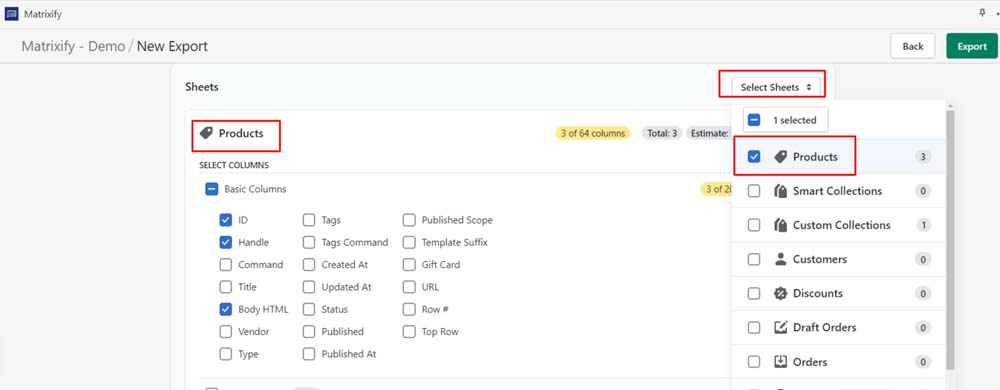Open the Select Sheets dropdown
Screen dimensions: 1000x390
[776, 87]
